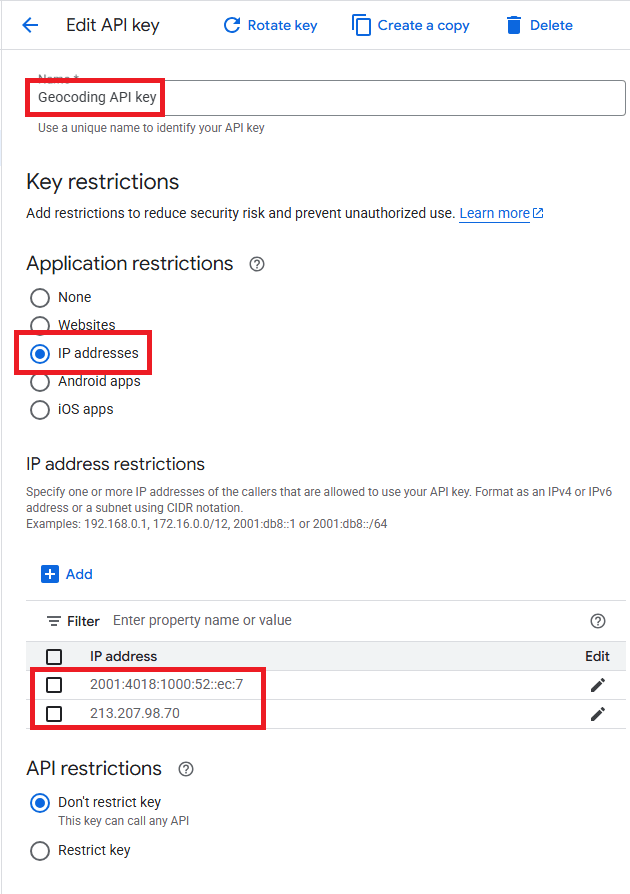Tick the select-all IP address checkbox

(54, 657)
